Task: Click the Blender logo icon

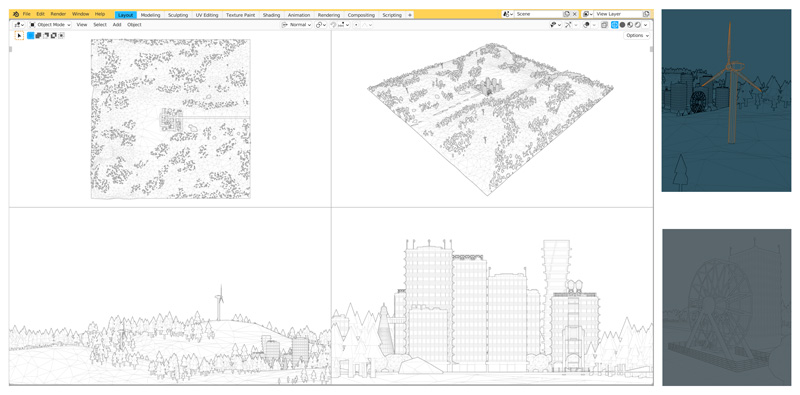Action: point(16,14)
